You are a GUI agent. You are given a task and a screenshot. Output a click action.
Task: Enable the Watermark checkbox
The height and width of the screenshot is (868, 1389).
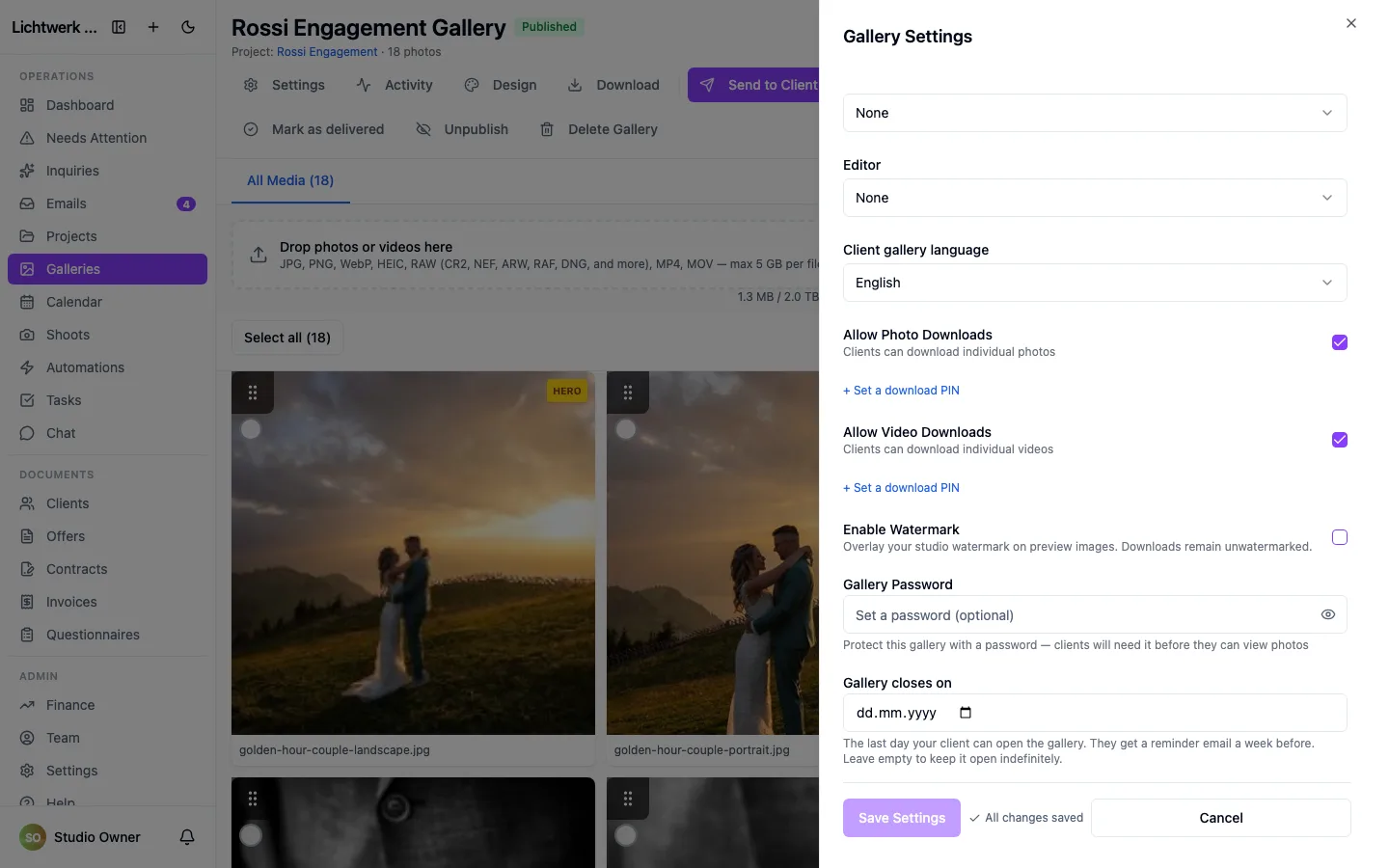1340,537
